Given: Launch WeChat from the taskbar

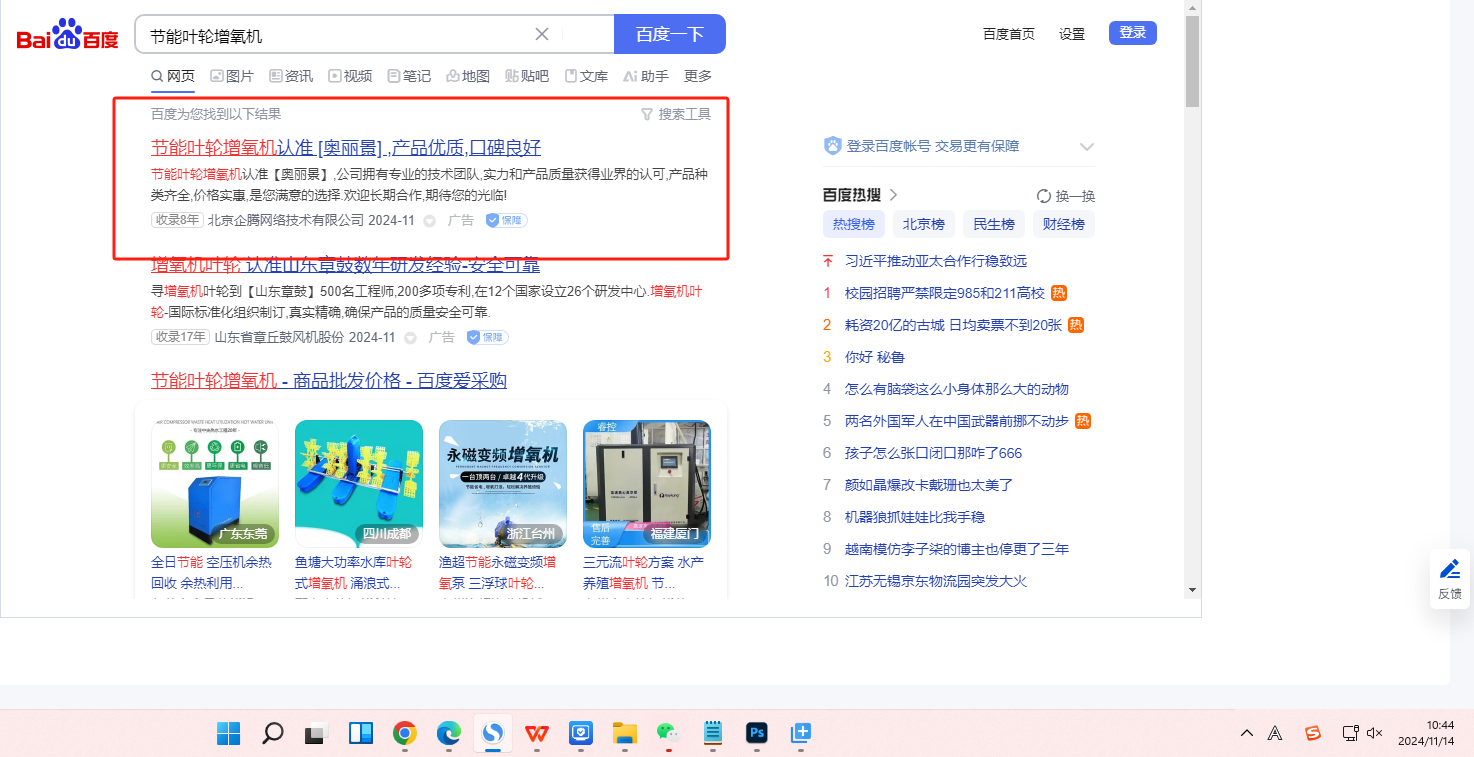Looking at the screenshot, I should pos(667,733).
